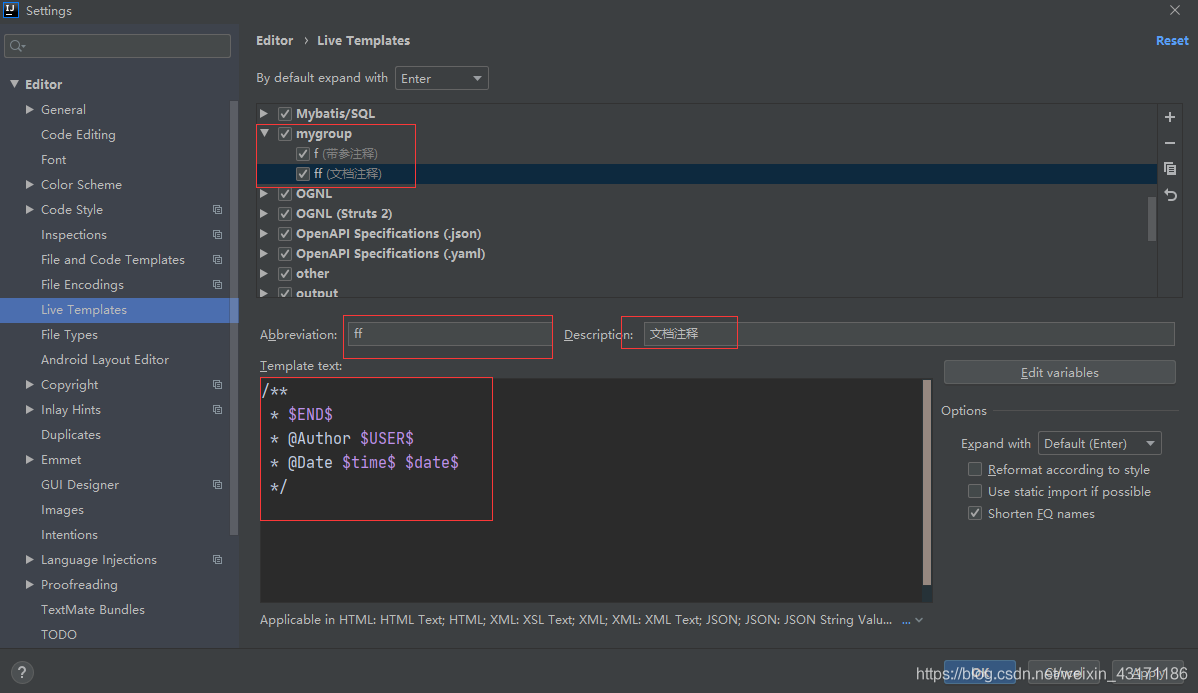Image resolution: width=1198 pixels, height=693 pixels.
Task: Click Editor in the breadcrumb header
Action: pyautogui.click(x=274, y=40)
